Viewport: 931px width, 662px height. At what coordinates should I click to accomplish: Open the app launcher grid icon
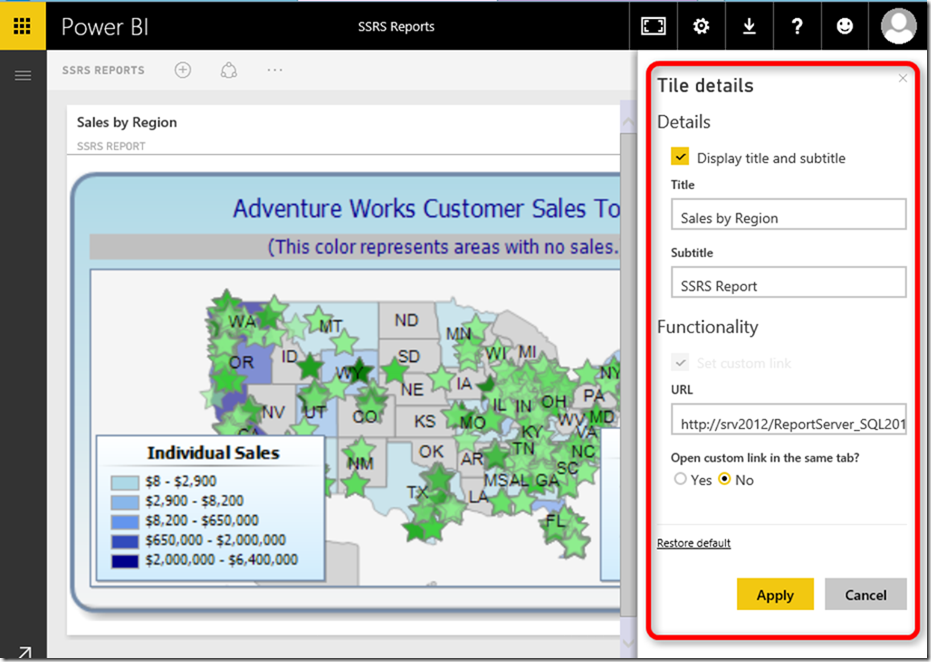click(x=23, y=26)
